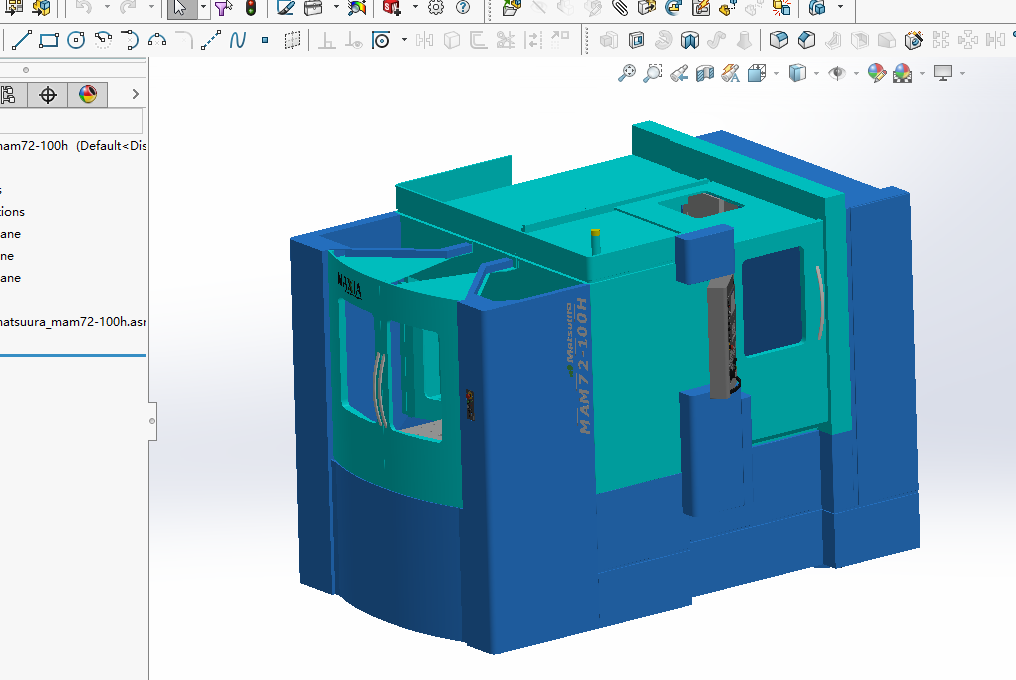1016x680 pixels.
Task: Click the Swept Cut feature icon
Action: click(x=690, y=41)
